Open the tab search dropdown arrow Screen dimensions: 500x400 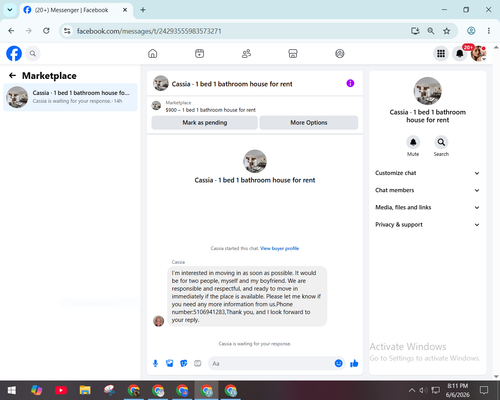pyautogui.click(x=10, y=10)
